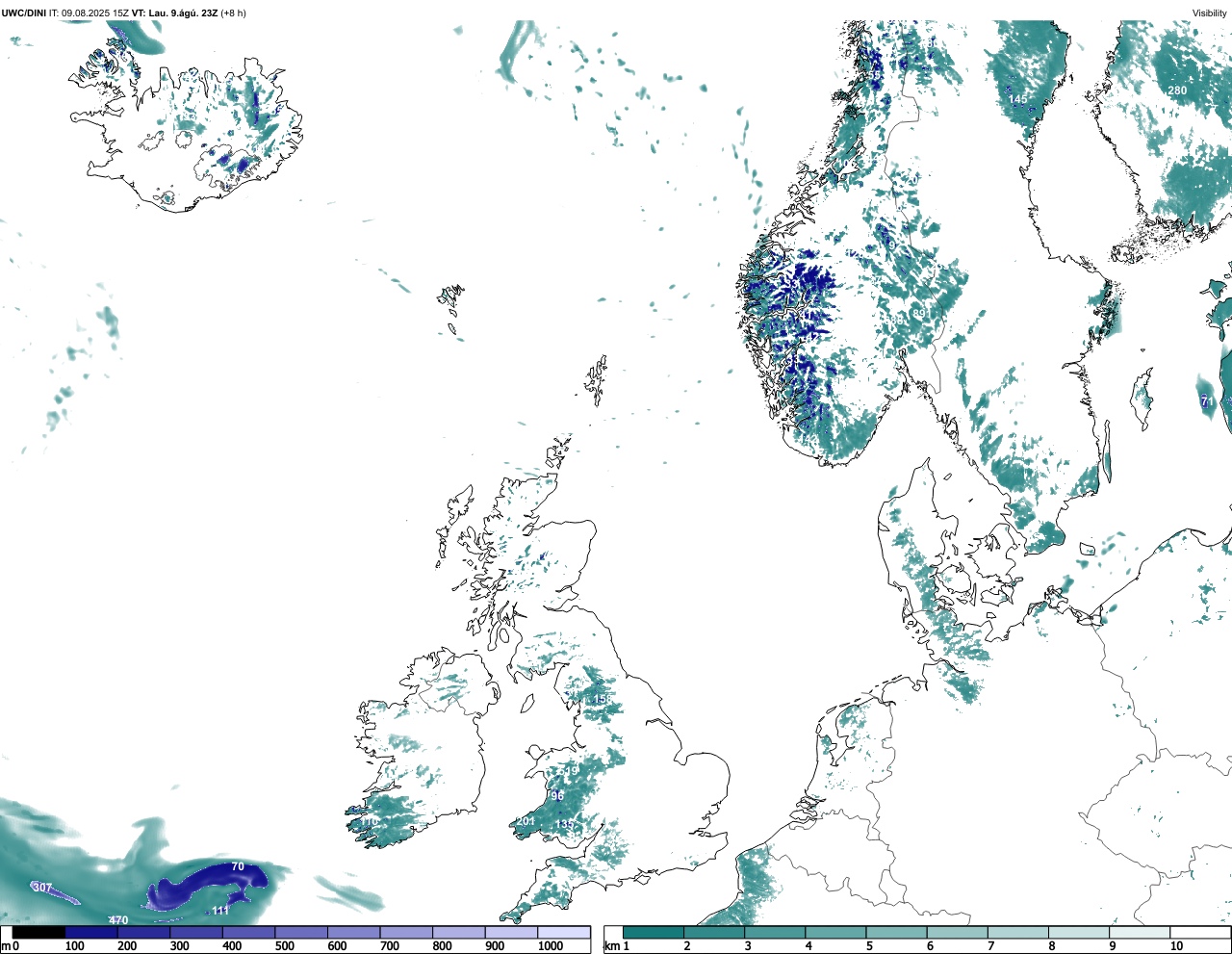Click the 3–4 km teal swatch
This screenshot has width=1232, height=954.
775,932
